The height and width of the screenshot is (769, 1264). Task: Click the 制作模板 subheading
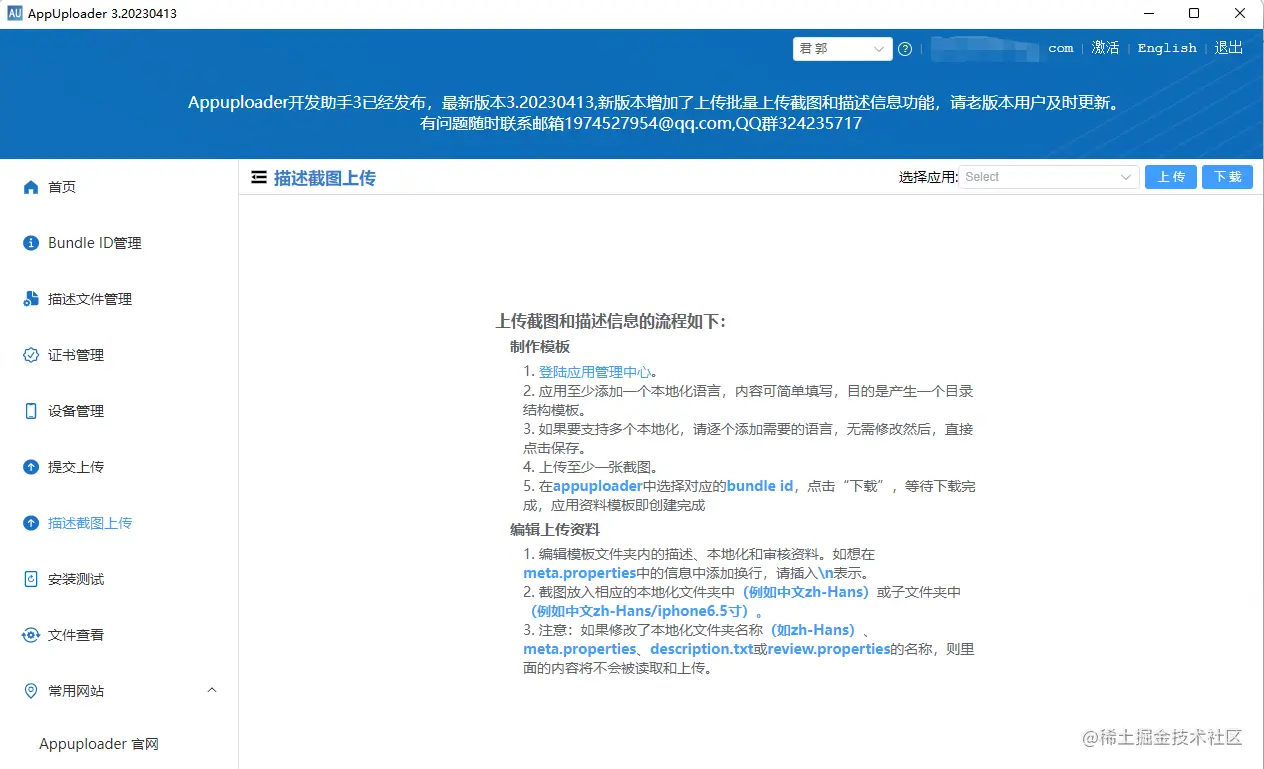pos(540,347)
